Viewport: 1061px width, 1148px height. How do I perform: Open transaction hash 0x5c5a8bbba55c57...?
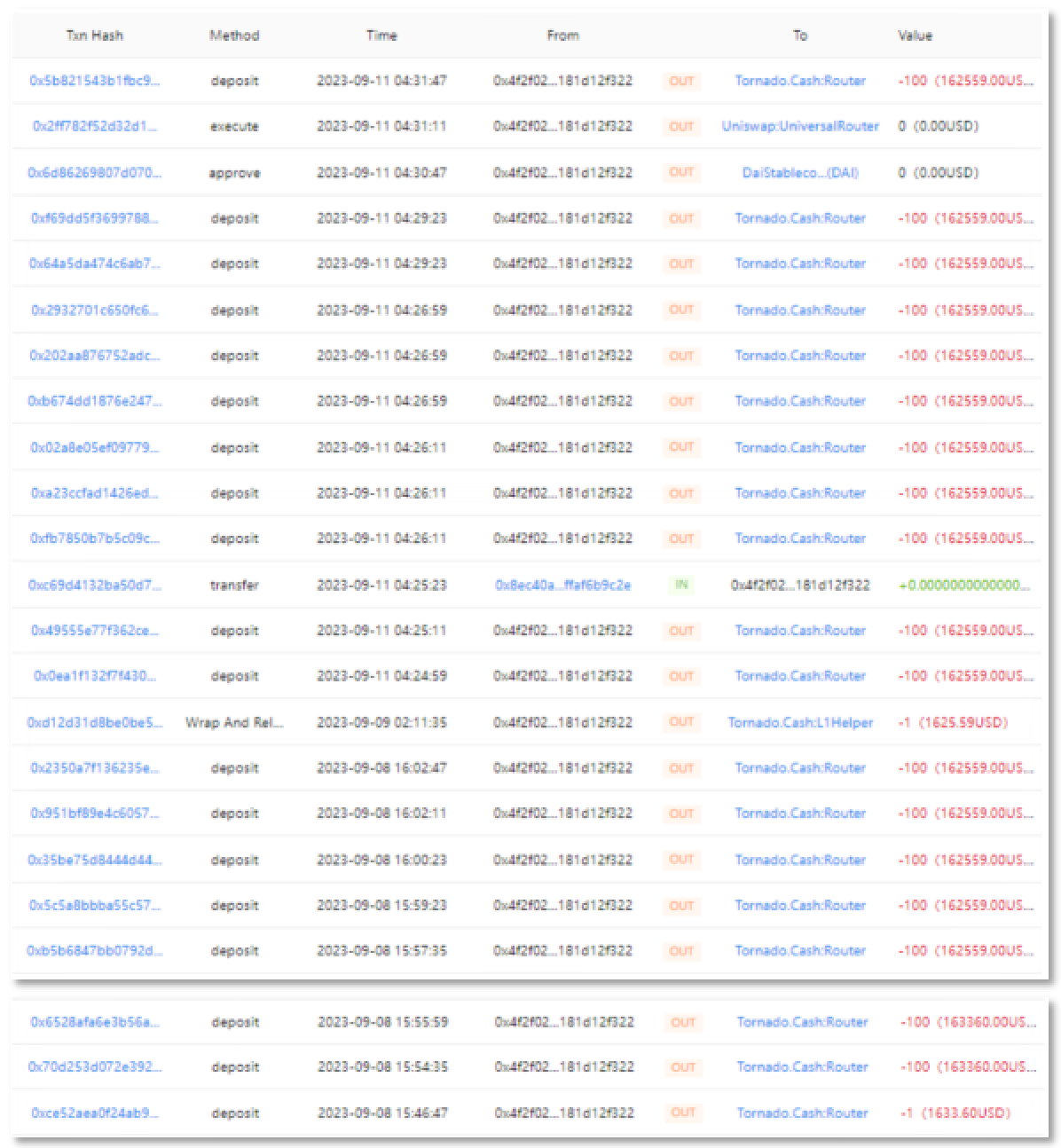tap(95, 906)
